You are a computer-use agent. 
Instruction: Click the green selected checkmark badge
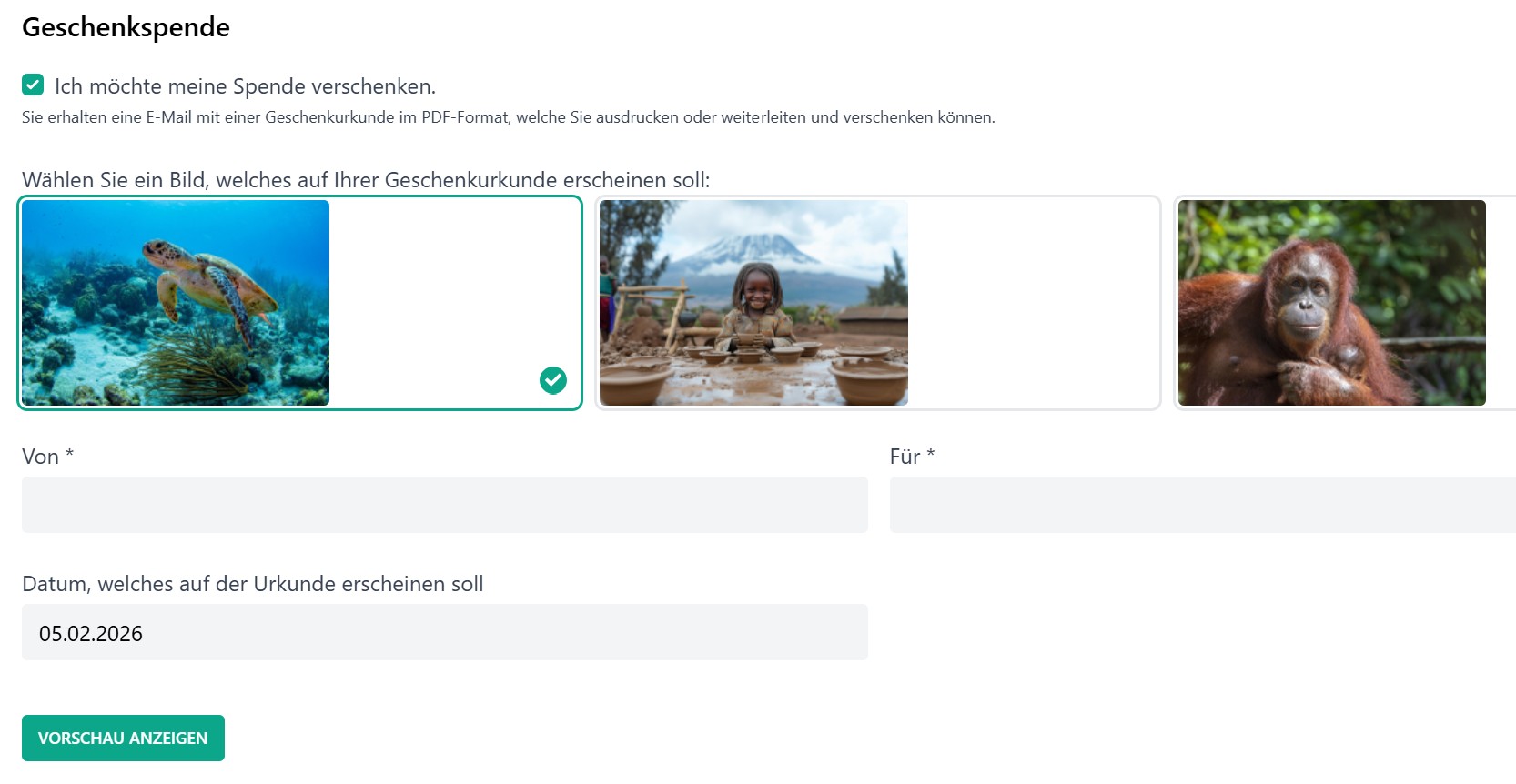553,380
